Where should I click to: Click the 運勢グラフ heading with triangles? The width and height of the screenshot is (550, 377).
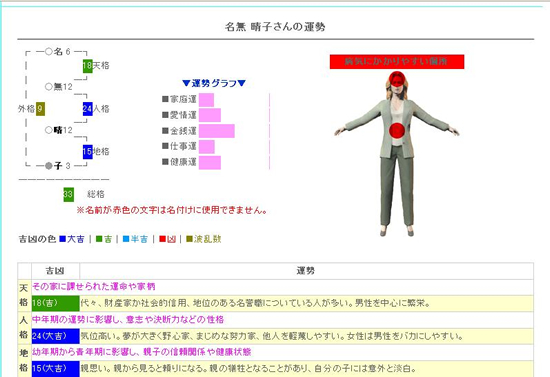tap(214, 83)
